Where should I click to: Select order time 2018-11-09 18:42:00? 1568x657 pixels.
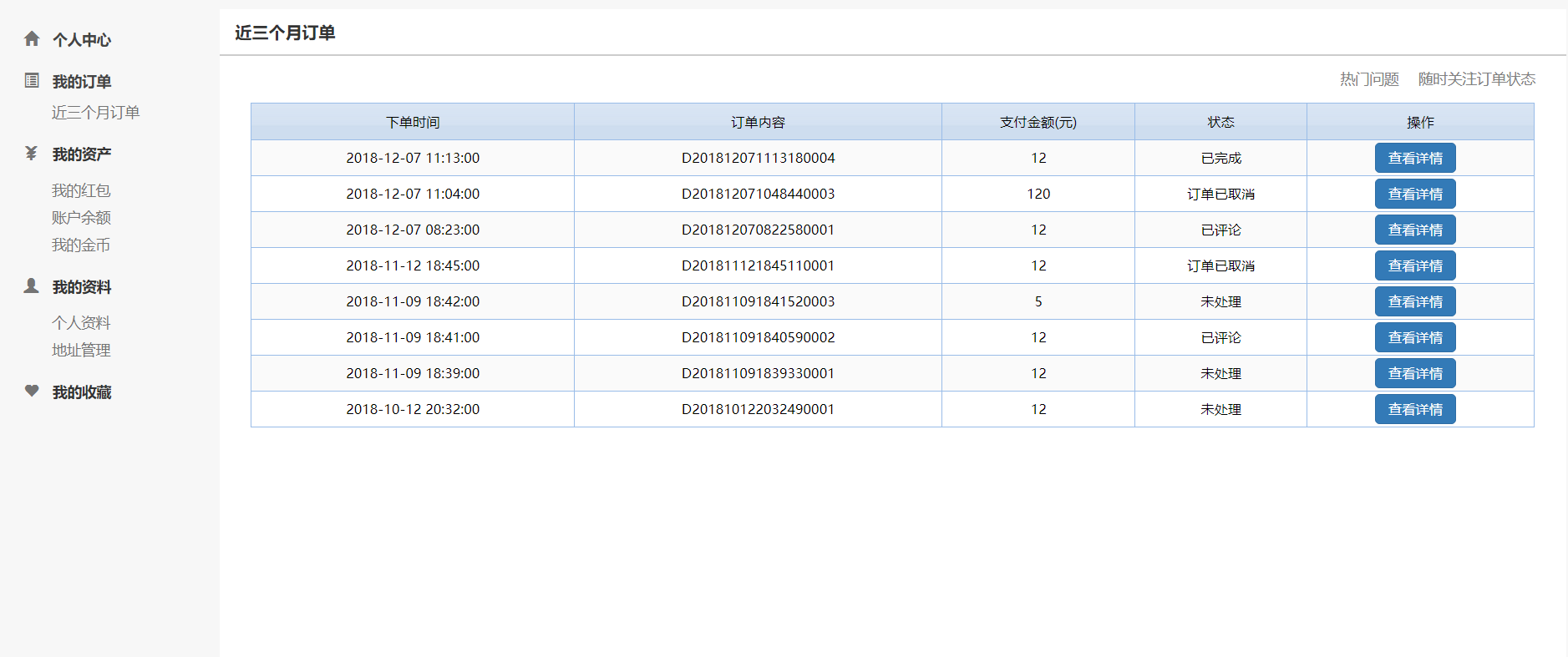(x=413, y=301)
